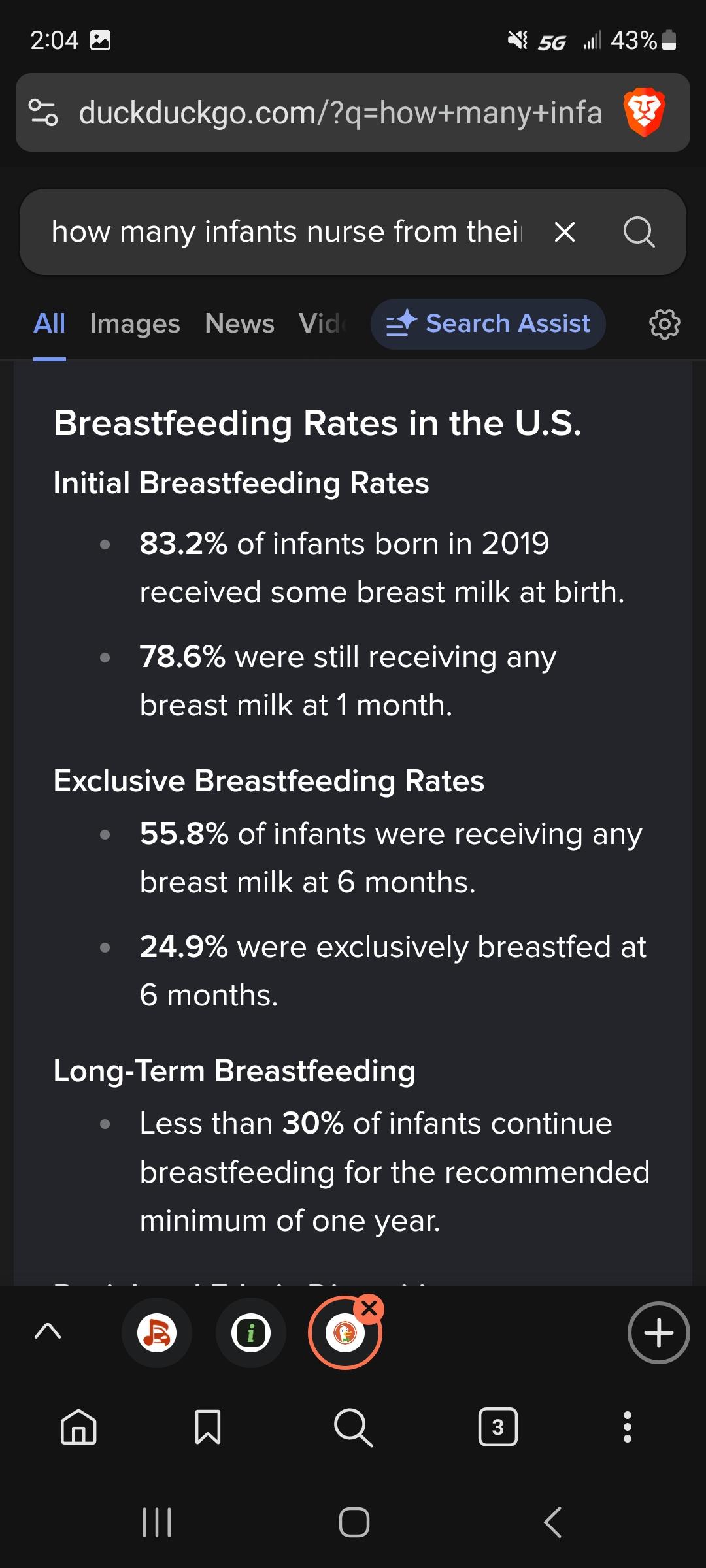The height and width of the screenshot is (1568, 706).
Task: Go to Brave home page
Action: click(x=78, y=1428)
